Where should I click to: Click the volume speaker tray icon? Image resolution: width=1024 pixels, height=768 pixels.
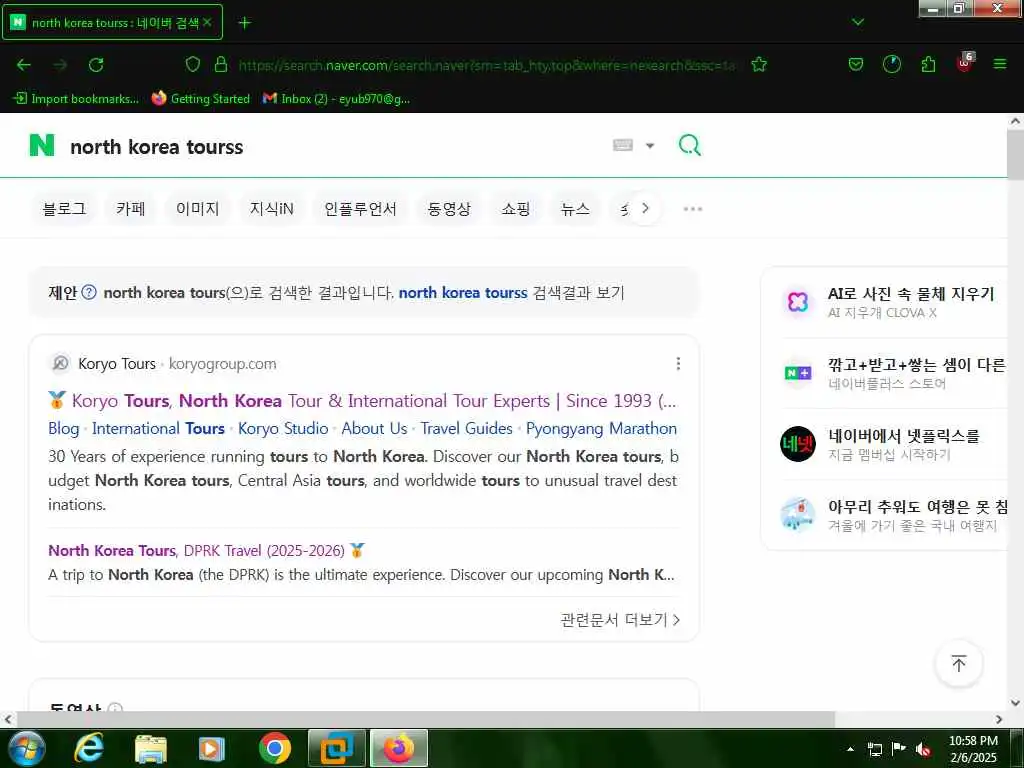tap(923, 748)
